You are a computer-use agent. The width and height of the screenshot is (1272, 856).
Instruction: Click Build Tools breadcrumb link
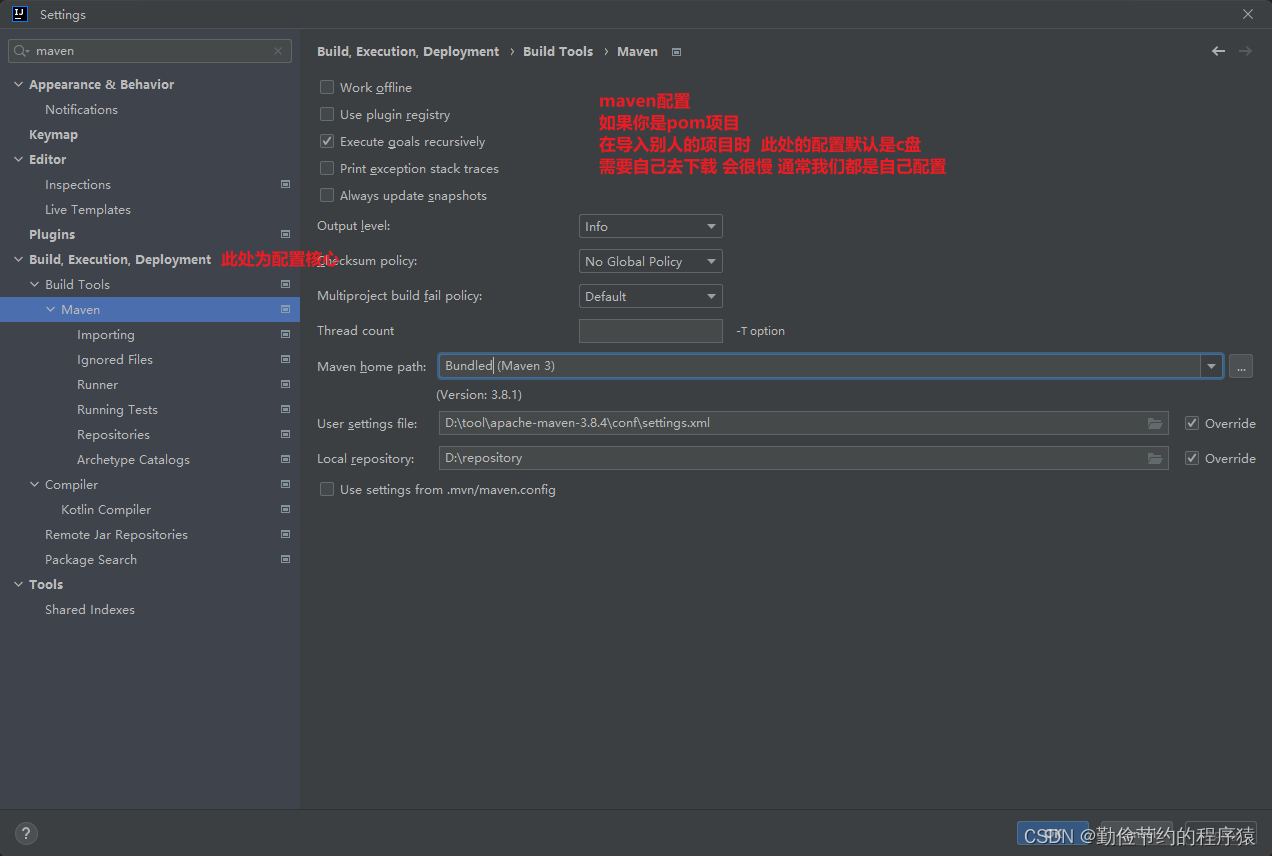(558, 51)
